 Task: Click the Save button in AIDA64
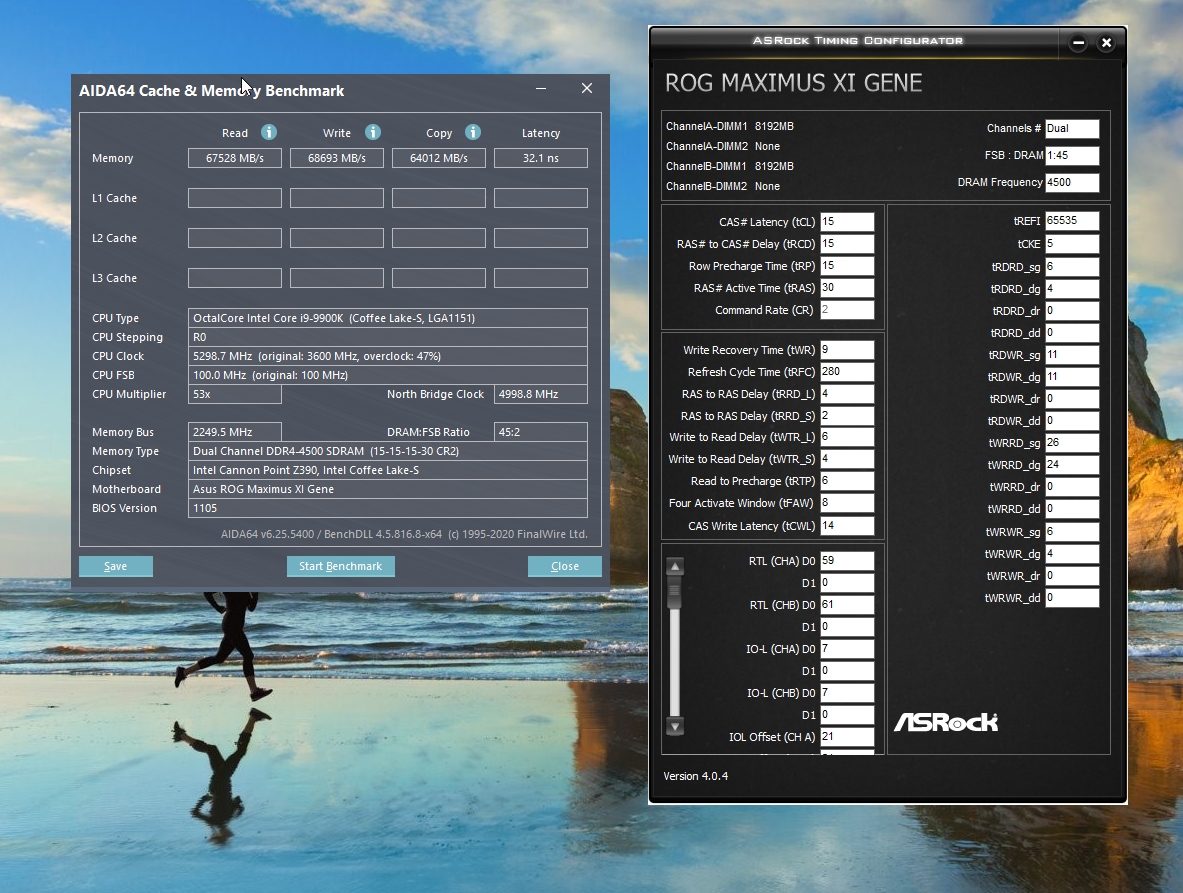[x=115, y=566]
